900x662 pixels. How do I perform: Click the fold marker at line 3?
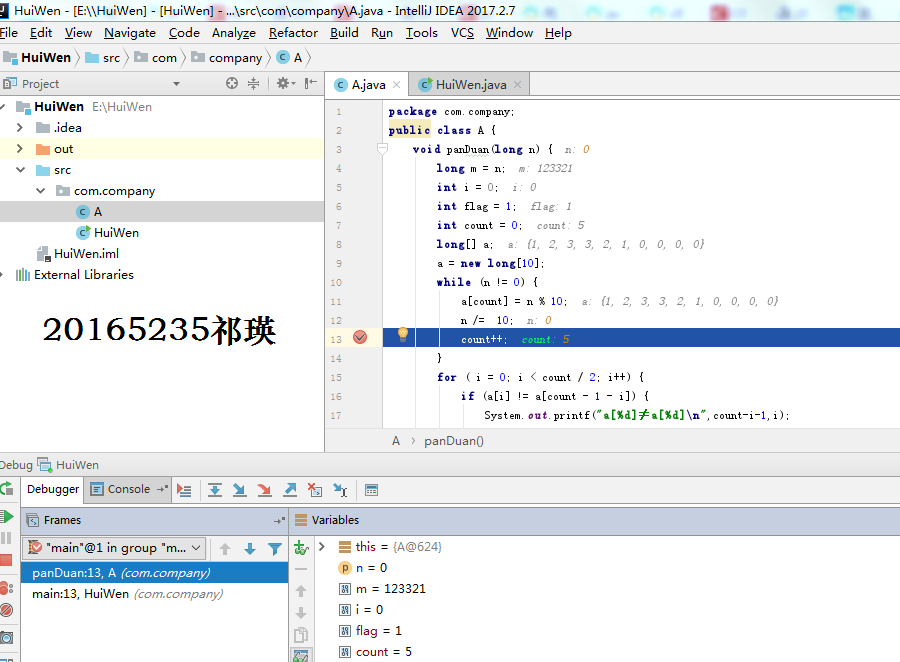tap(382, 149)
